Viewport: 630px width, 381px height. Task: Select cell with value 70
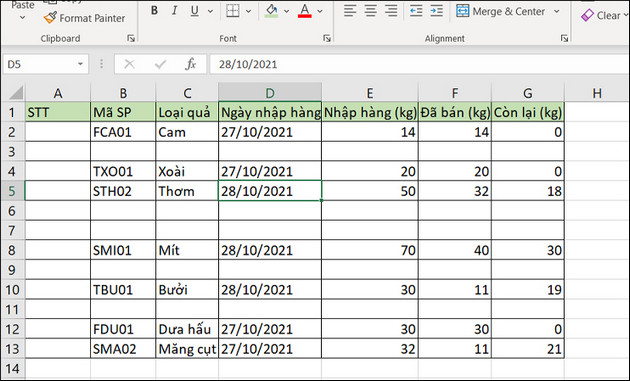tap(370, 250)
